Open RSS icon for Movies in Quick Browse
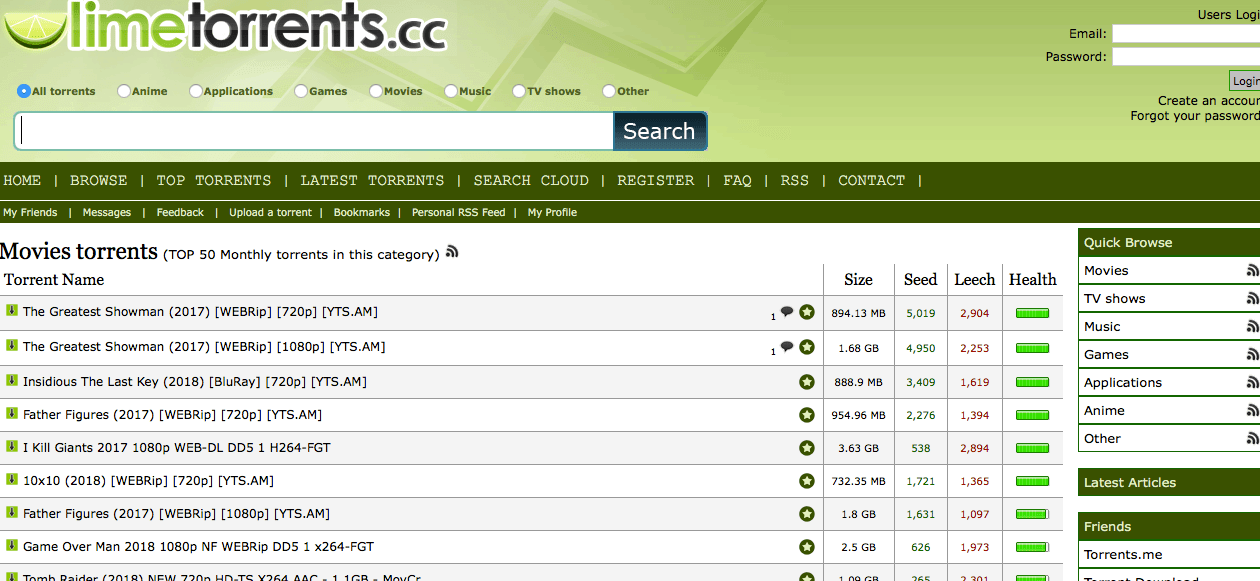This screenshot has width=1260, height=581. (x=1253, y=271)
